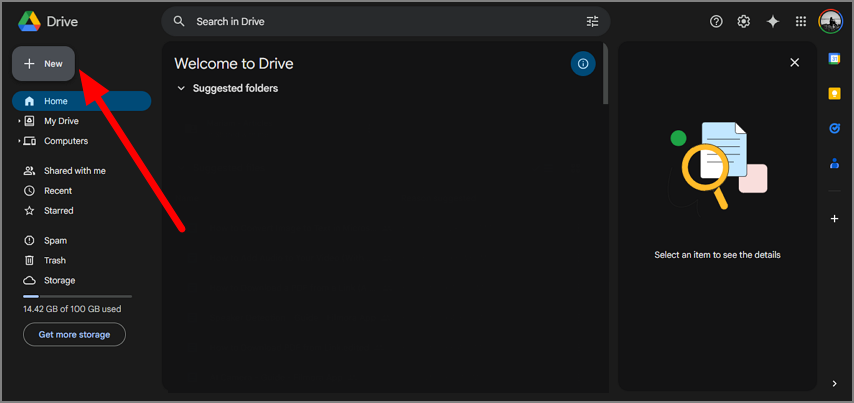This screenshot has width=854, height=403.
Task: Click Get more storage button
Action: (x=74, y=334)
